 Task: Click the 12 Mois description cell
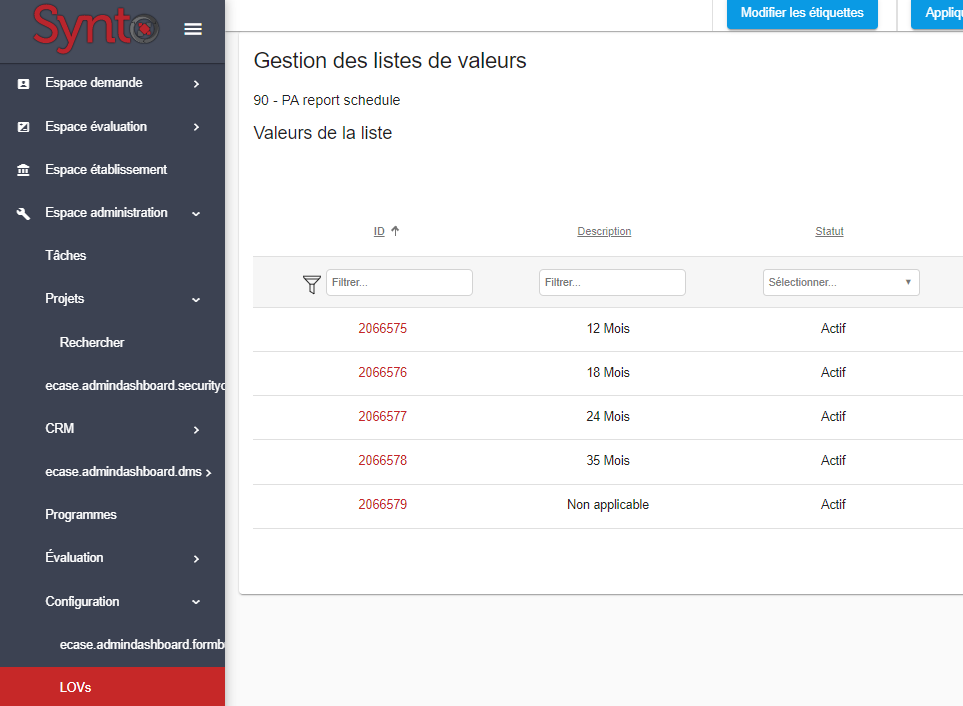(x=608, y=328)
